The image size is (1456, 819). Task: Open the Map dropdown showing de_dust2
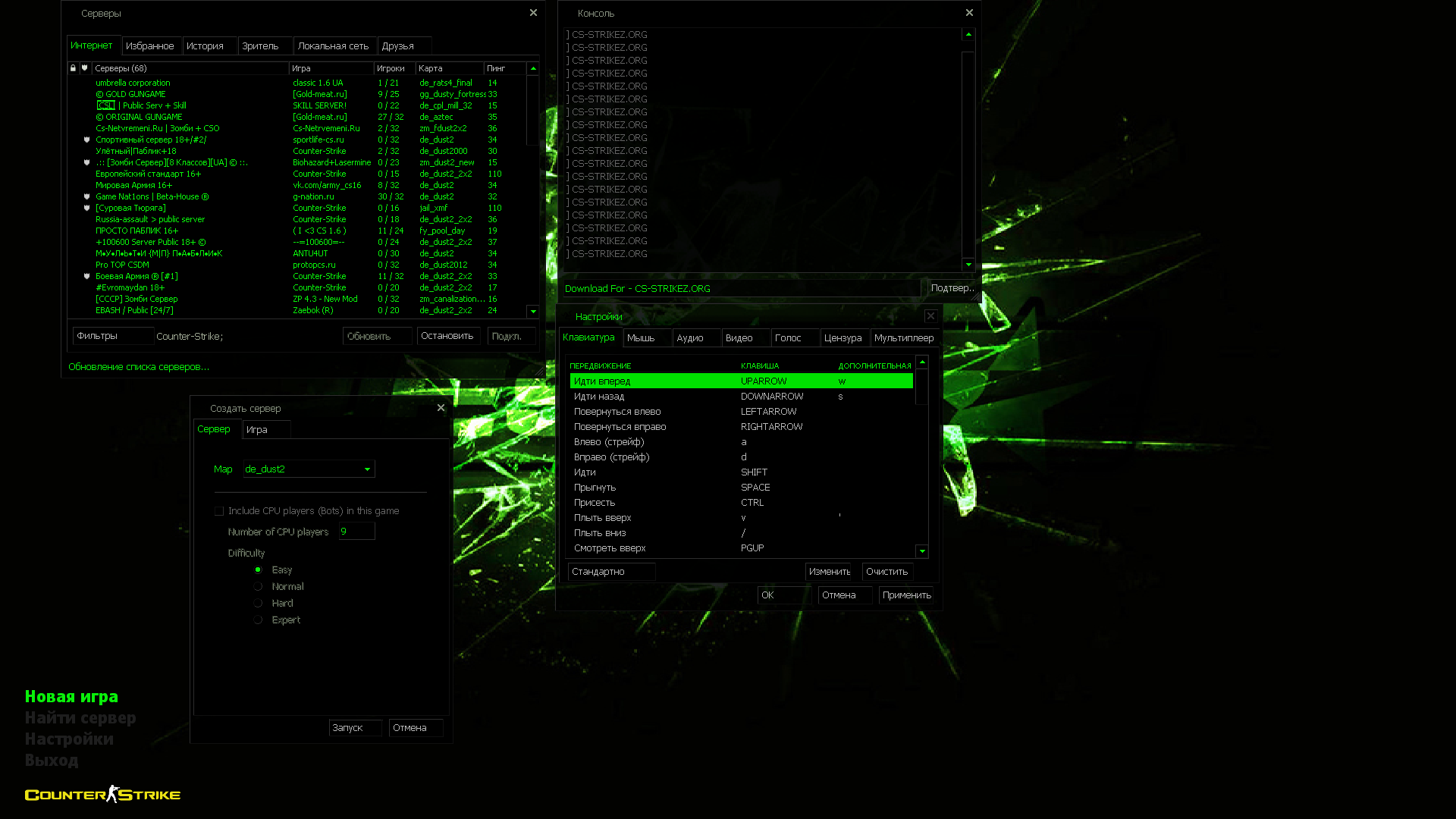pos(309,469)
